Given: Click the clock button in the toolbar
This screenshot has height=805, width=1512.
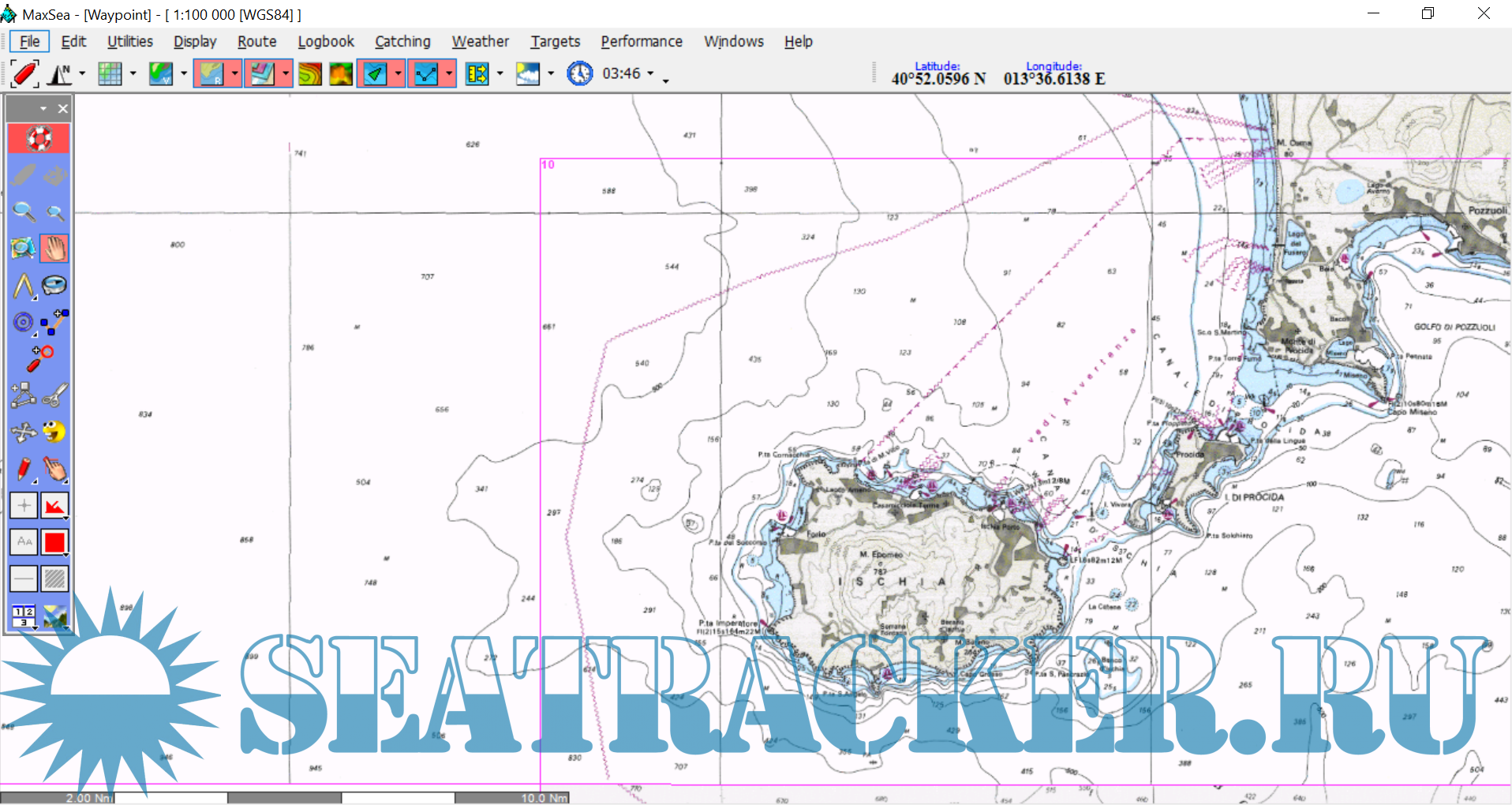Looking at the screenshot, I should pos(579,74).
